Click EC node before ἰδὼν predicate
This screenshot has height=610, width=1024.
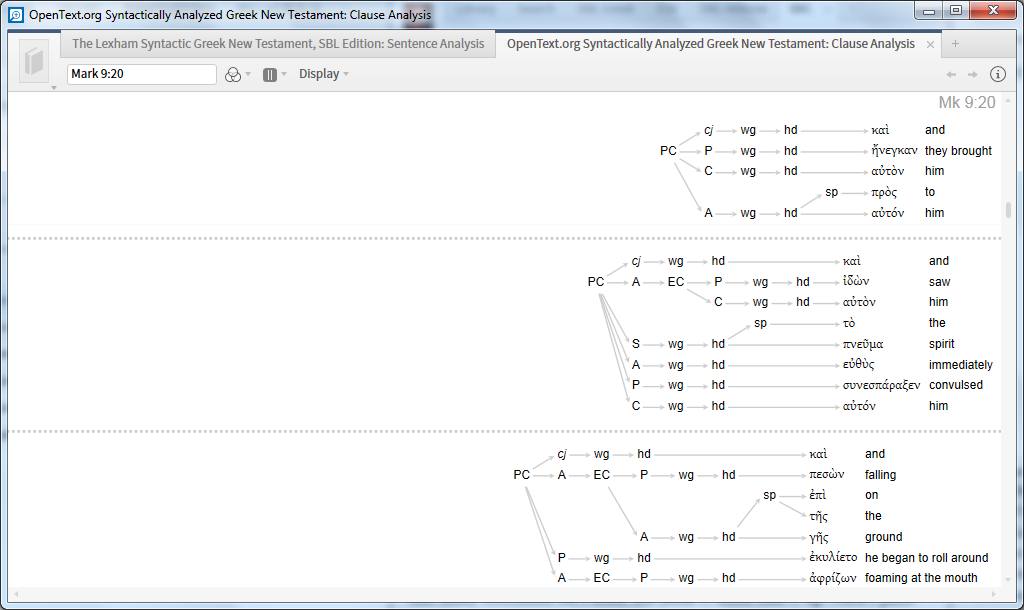[676, 281]
